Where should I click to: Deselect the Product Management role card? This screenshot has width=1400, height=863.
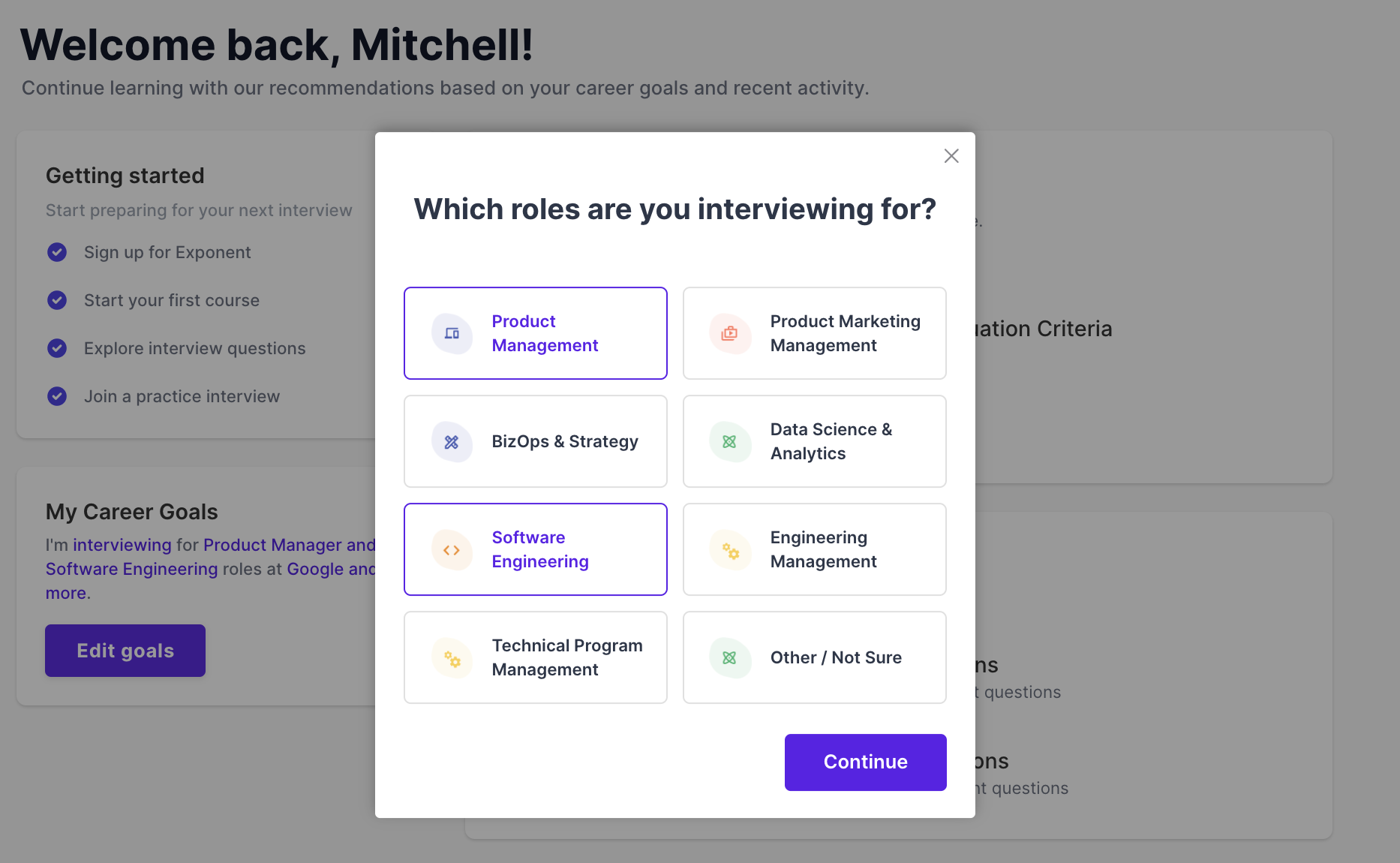tap(536, 333)
